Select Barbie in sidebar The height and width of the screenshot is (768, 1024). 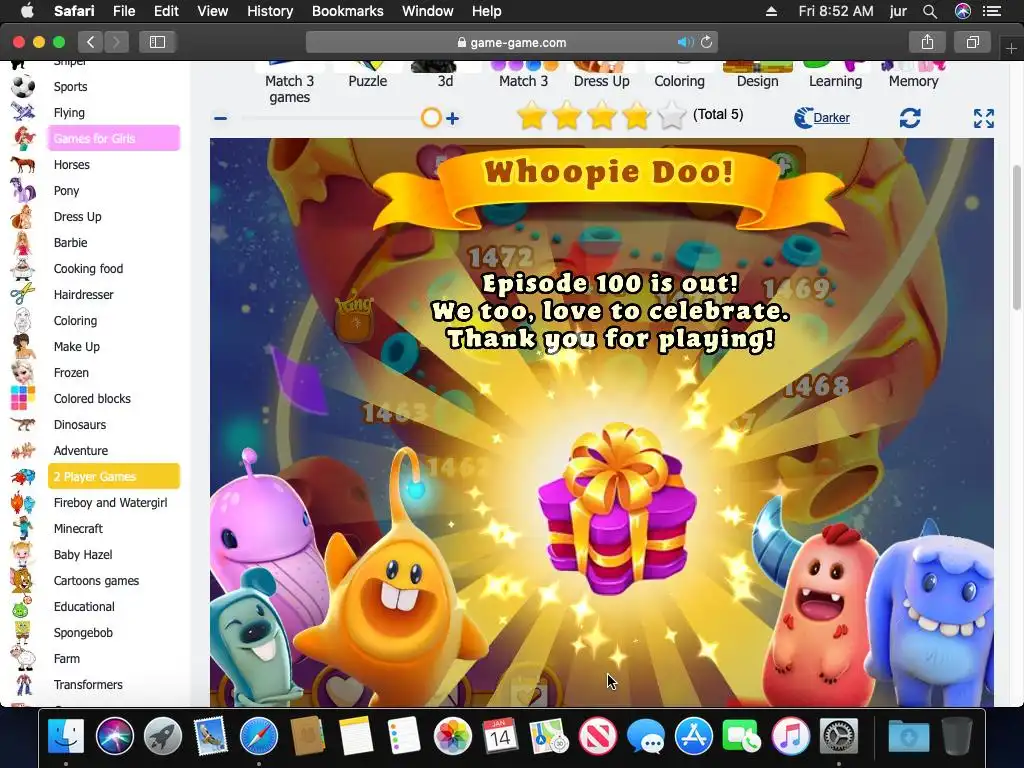point(71,242)
